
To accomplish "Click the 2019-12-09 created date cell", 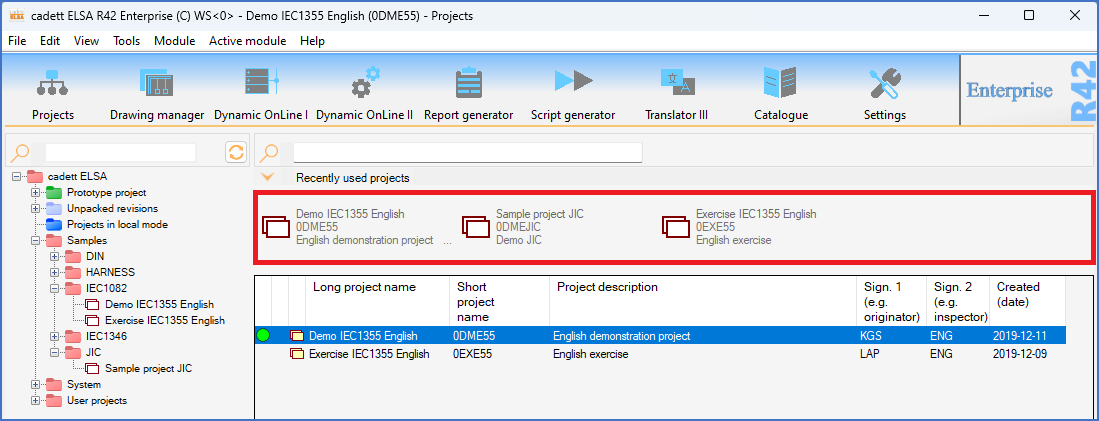I will pos(1020,354).
